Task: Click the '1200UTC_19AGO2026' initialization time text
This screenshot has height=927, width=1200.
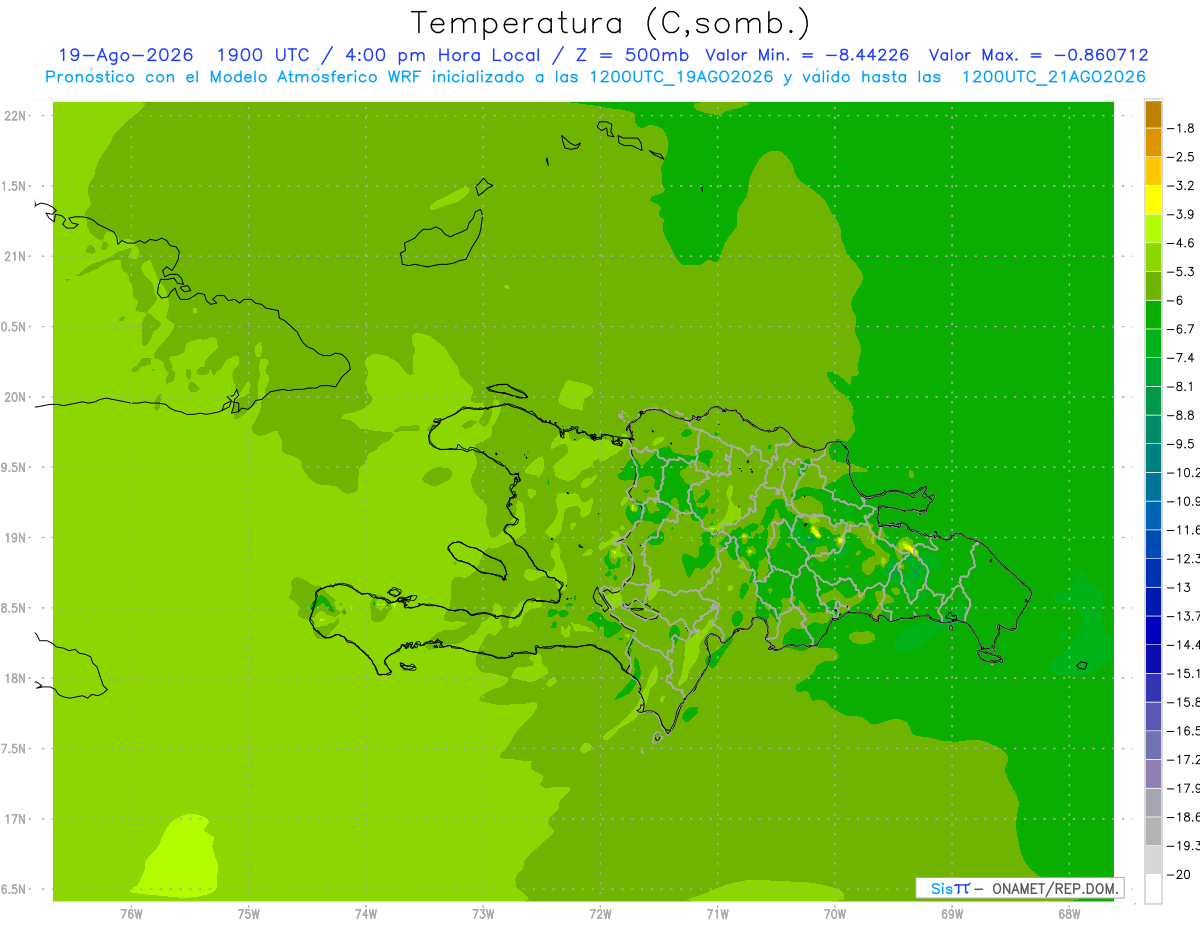Action: click(682, 77)
